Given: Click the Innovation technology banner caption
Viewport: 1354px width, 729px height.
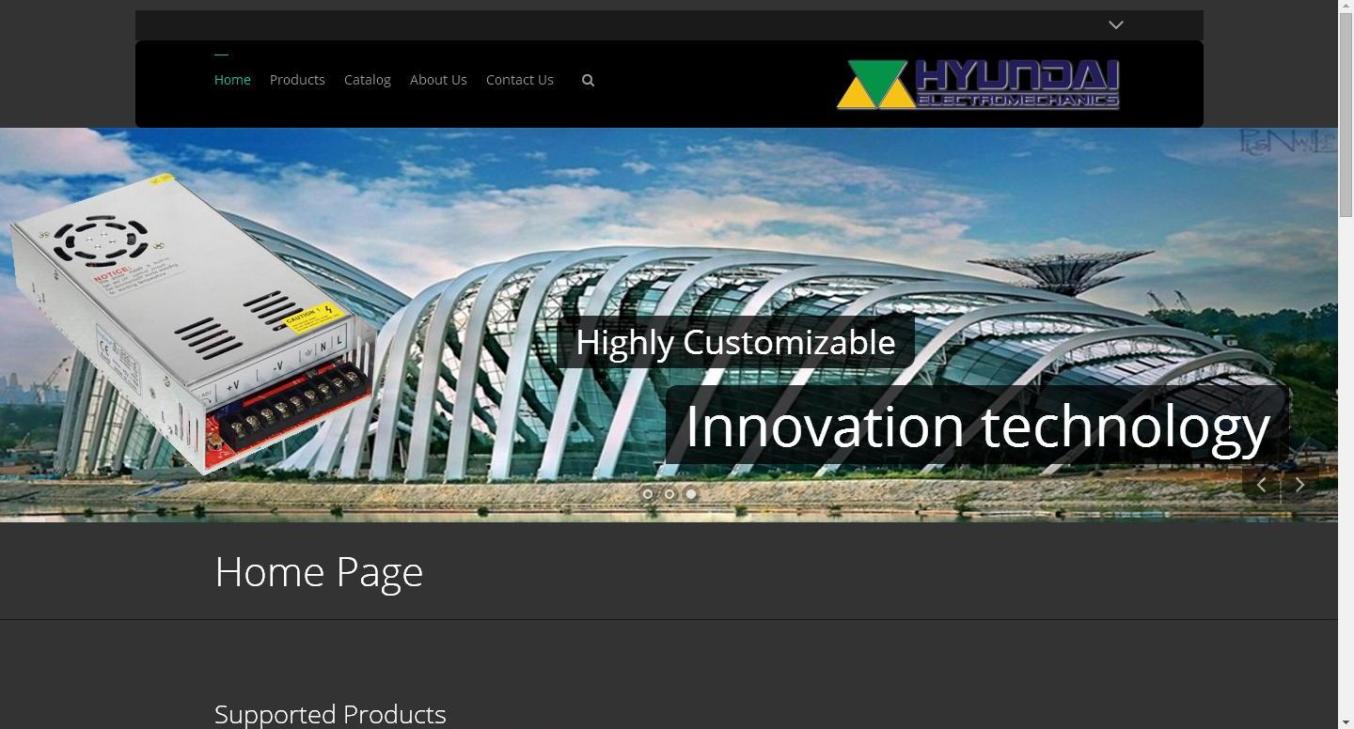Looking at the screenshot, I should point(977,426).
